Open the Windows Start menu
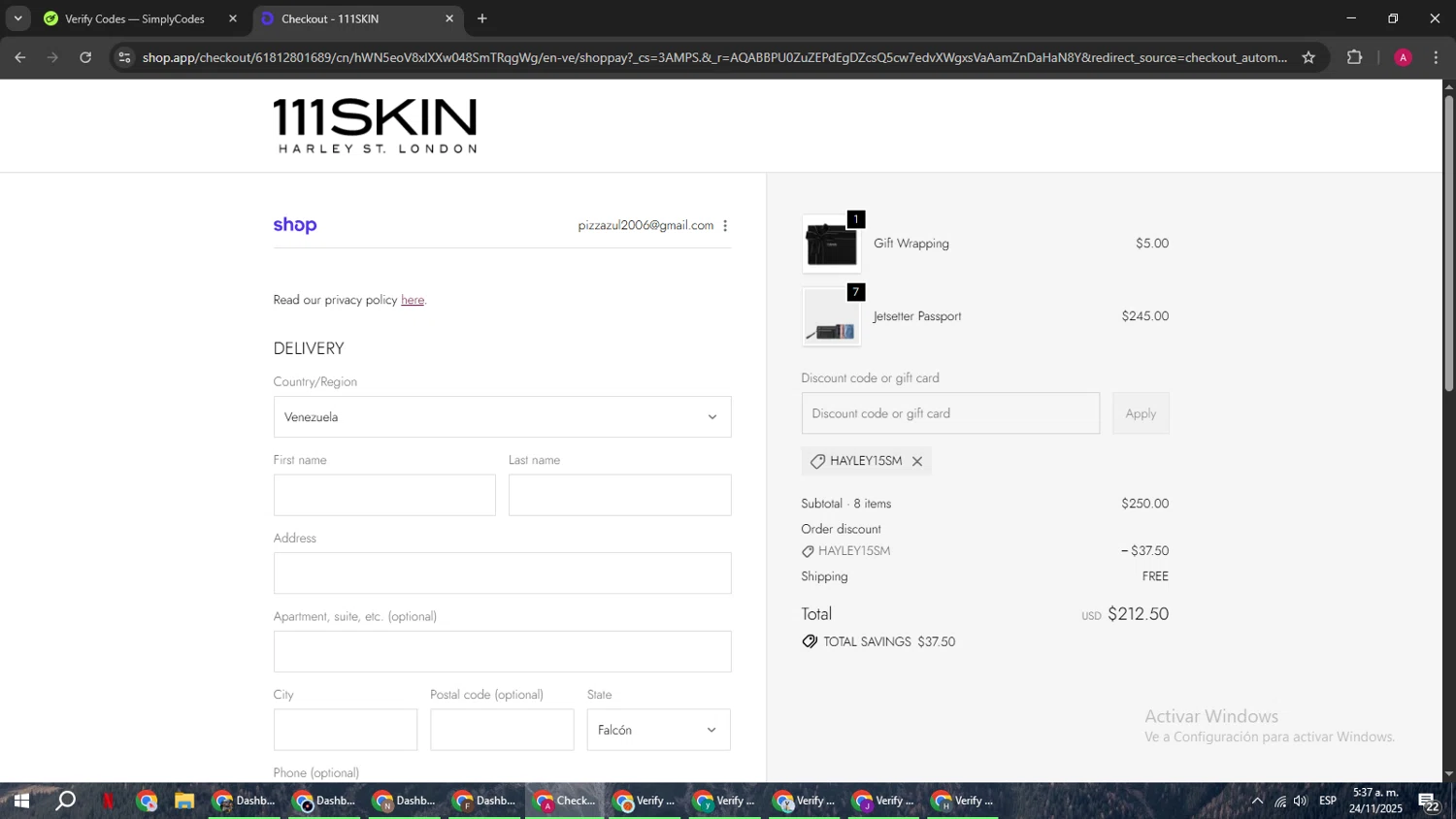1456x819 pixels. click(x=20, y=802)
